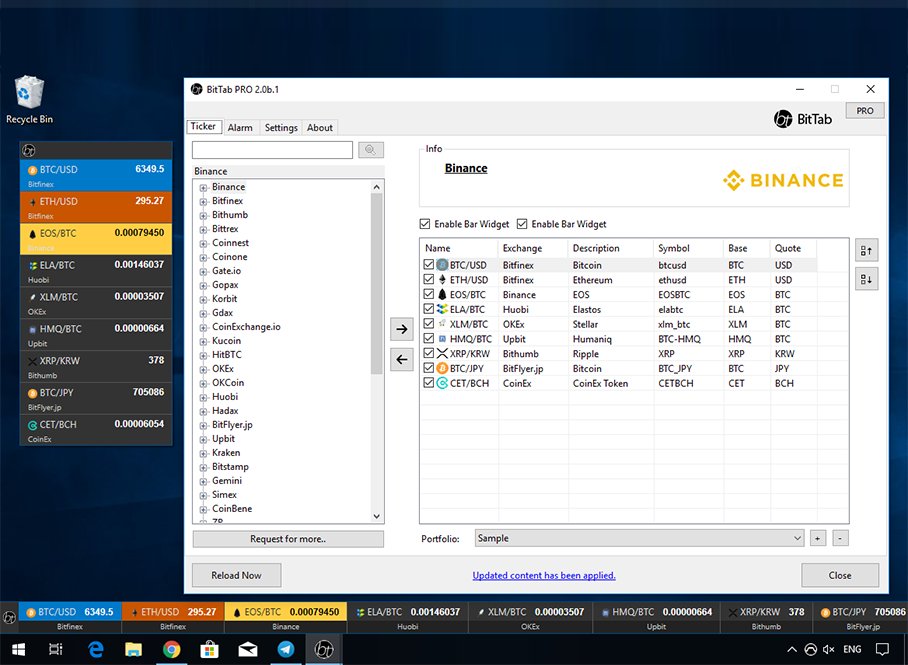Uncheck the XRP/KRW ticker row

tap(429, 353)
